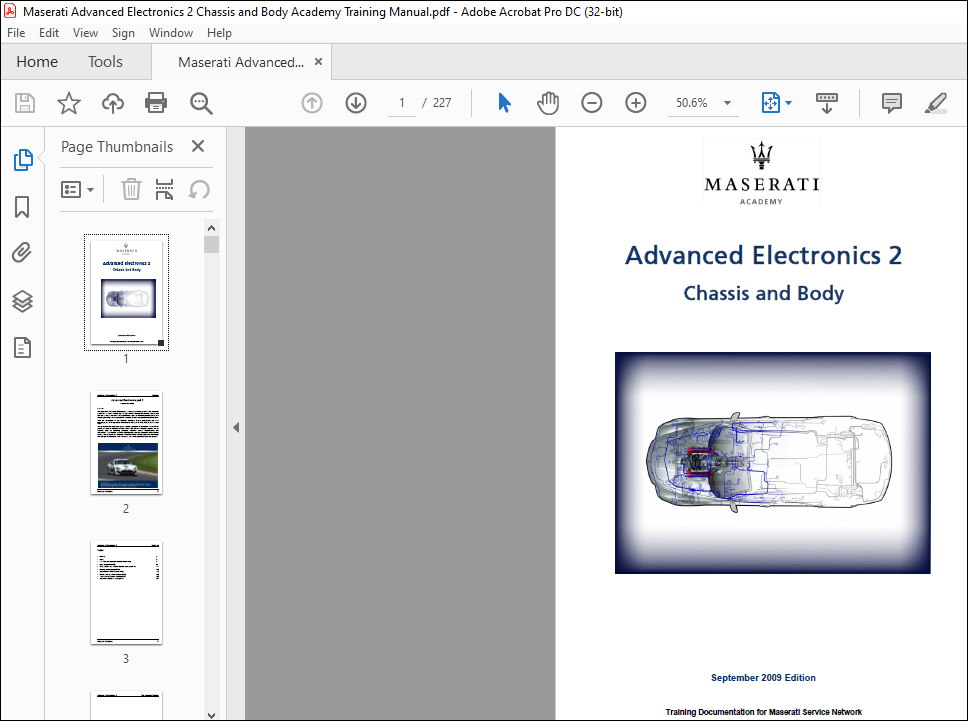968x721 pixels.
Task: Switch to the Home tab
Action: pos(37,62)
